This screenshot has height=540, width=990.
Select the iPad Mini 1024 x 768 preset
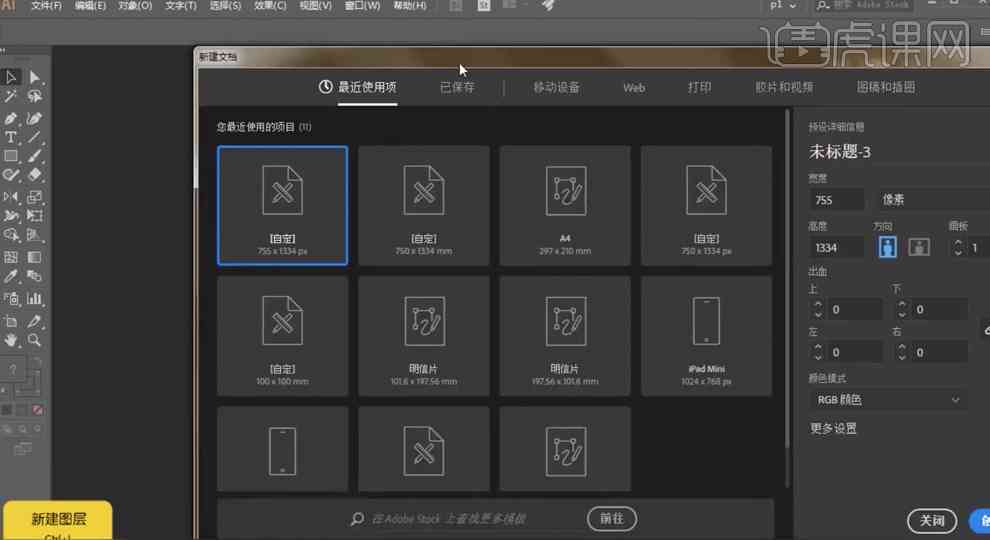pos(707,336)
